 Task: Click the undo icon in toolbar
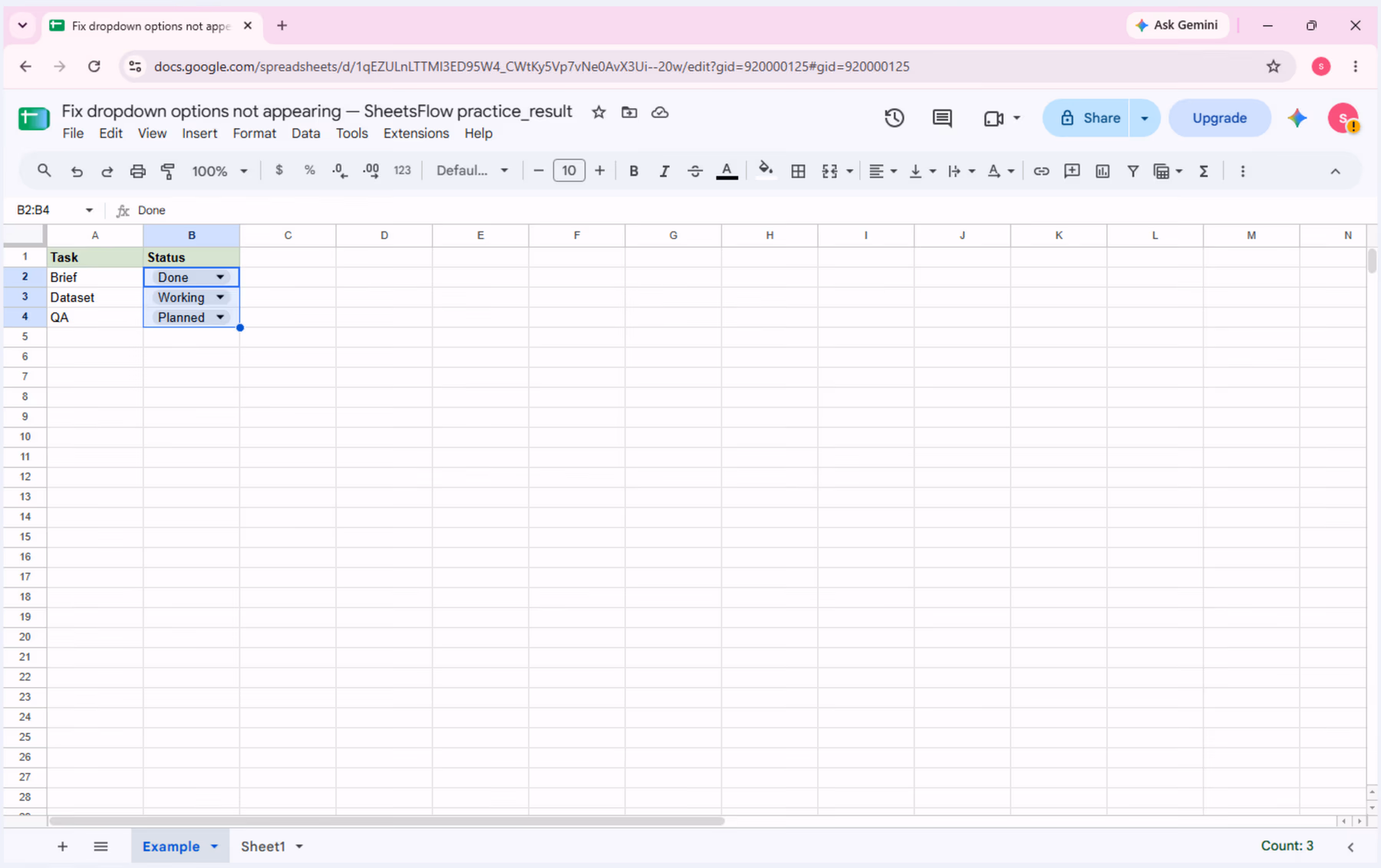pos(77,171)
